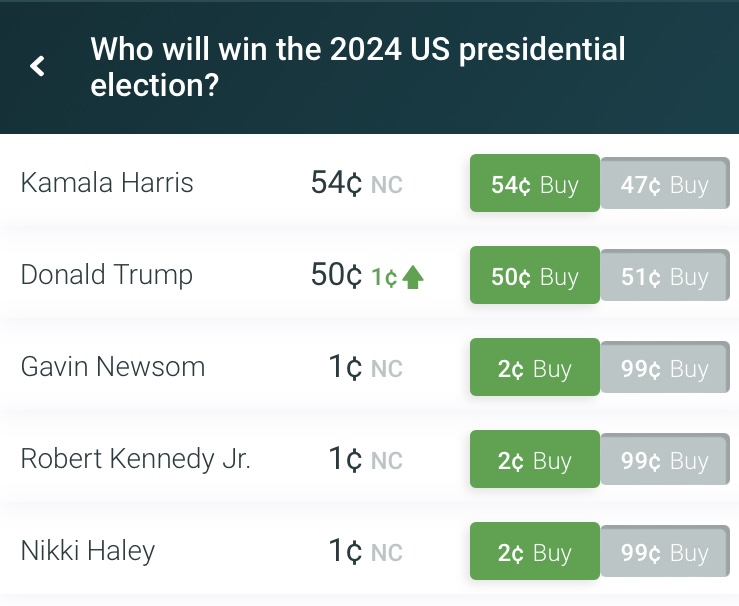739x606 pixels.
Task: Open the Nikki Haley contract name
Action: point(88,552)
